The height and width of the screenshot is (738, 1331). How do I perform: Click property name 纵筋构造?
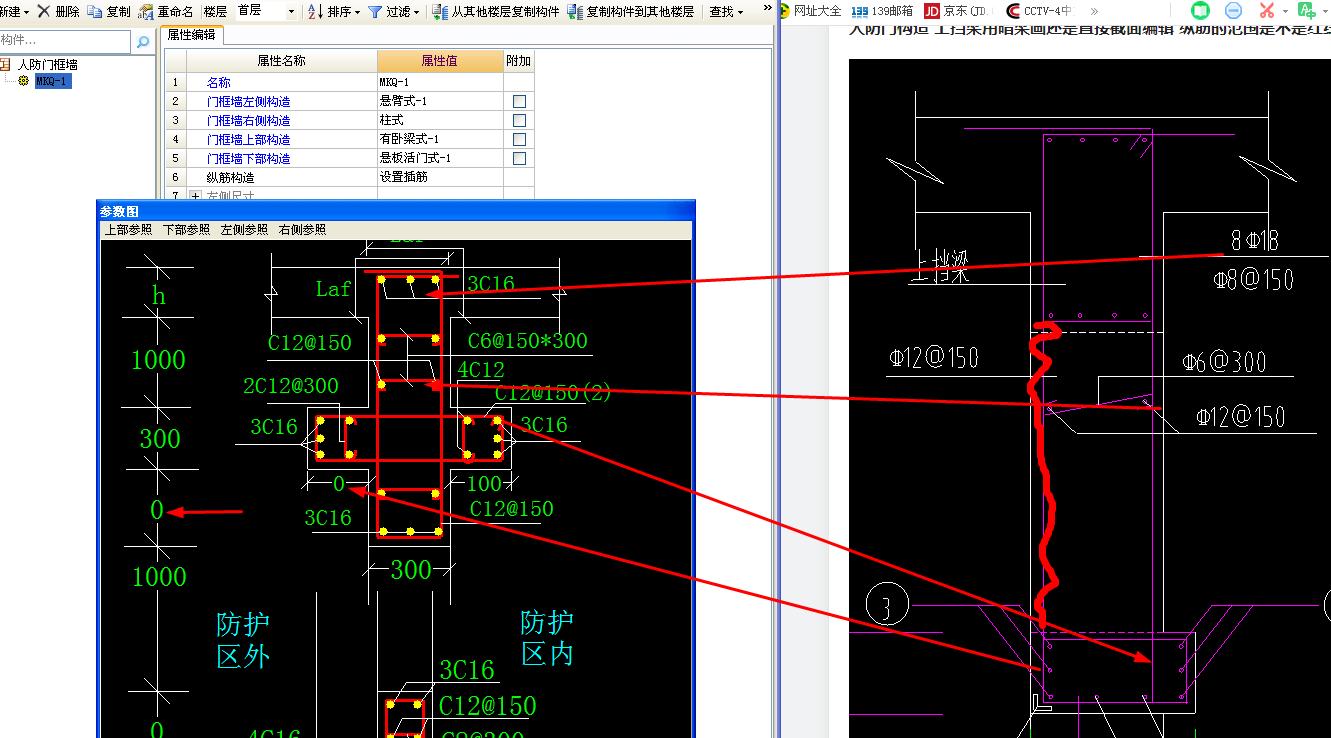[x=230, y=177]
